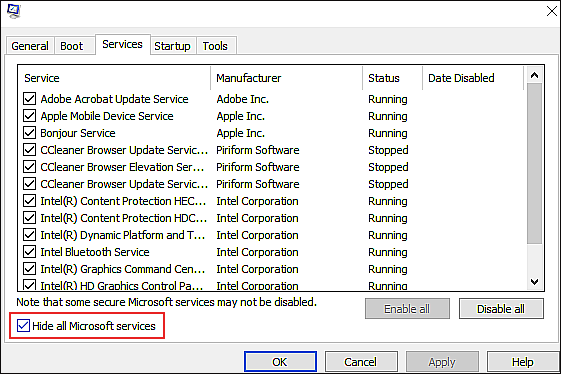The width and height of the screenshot is (561, 374).
Task: Switch to the General tab
Action: pos(30,46)
